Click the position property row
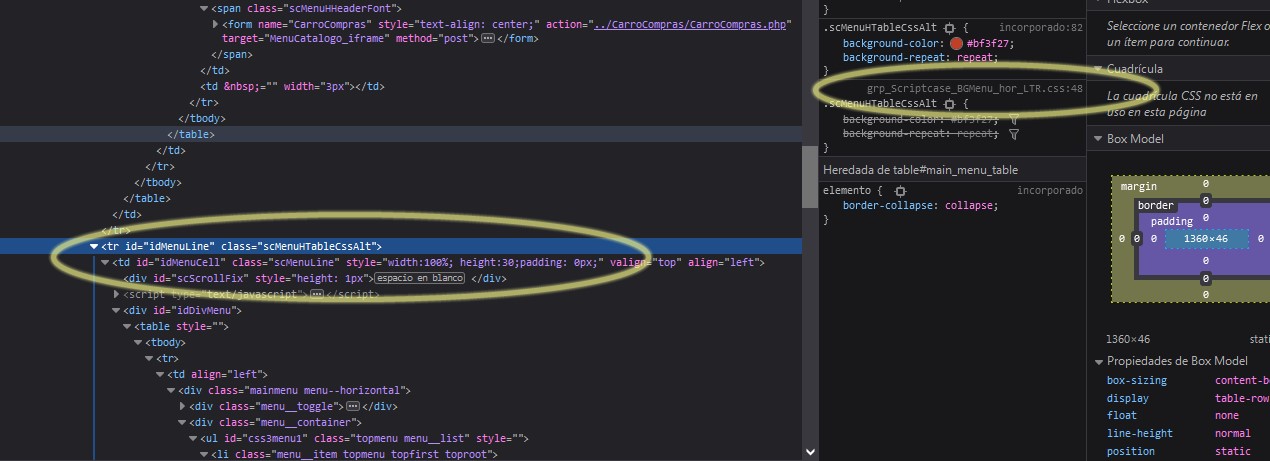 point(1188,452)
